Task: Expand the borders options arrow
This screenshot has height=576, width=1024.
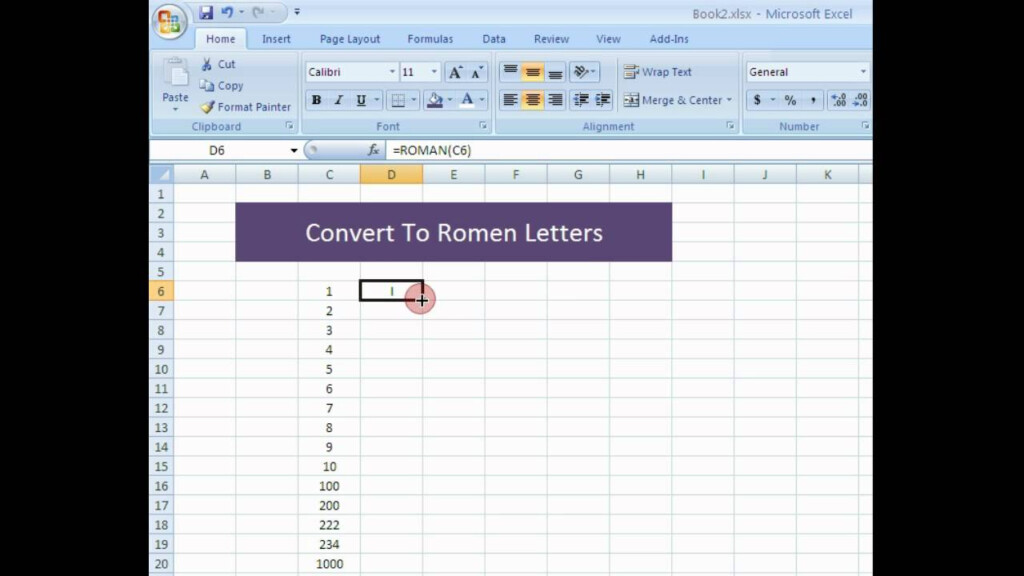Action: click(x=413, y=100)
